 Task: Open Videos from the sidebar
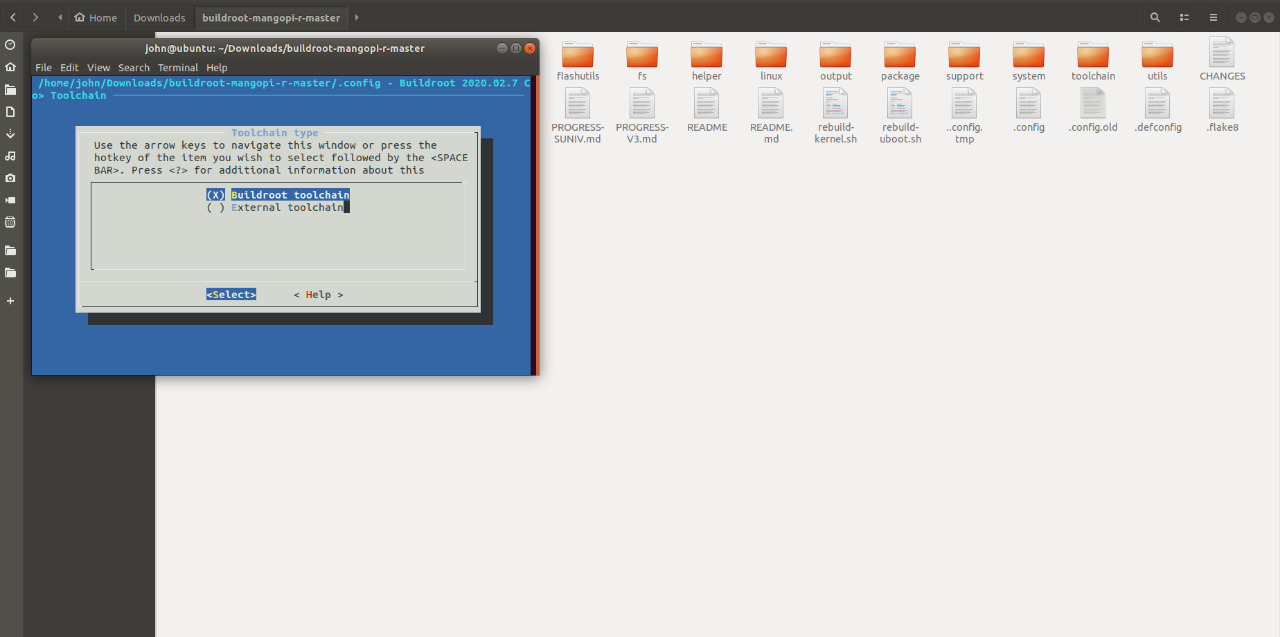coord(10,199)
